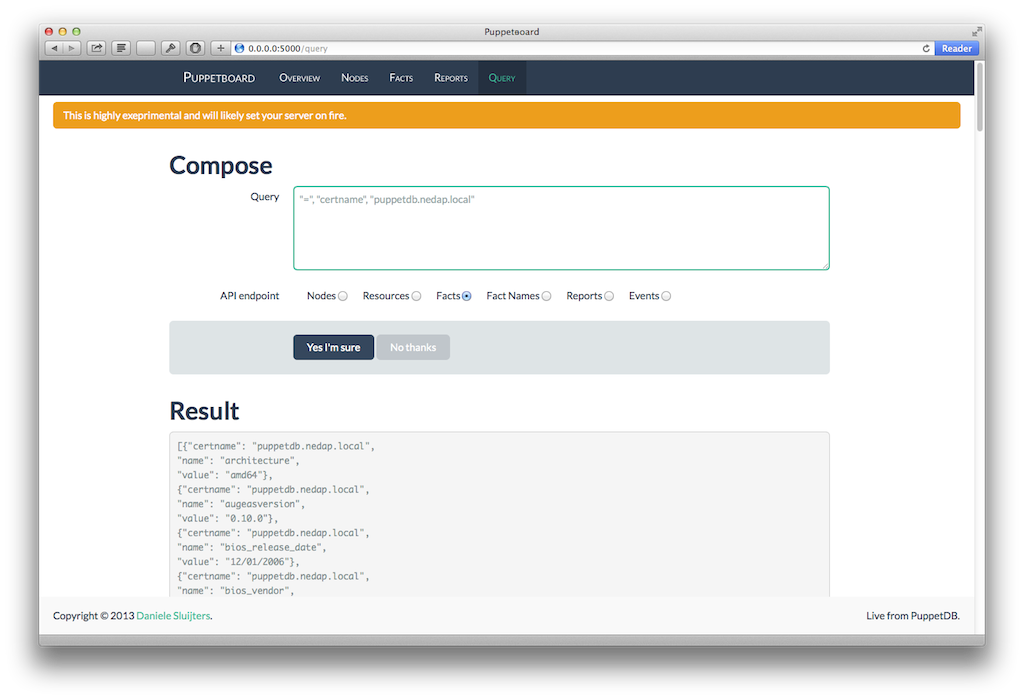
Task: Open the Share toolbar icon
Action: click(x=97, y=48)
